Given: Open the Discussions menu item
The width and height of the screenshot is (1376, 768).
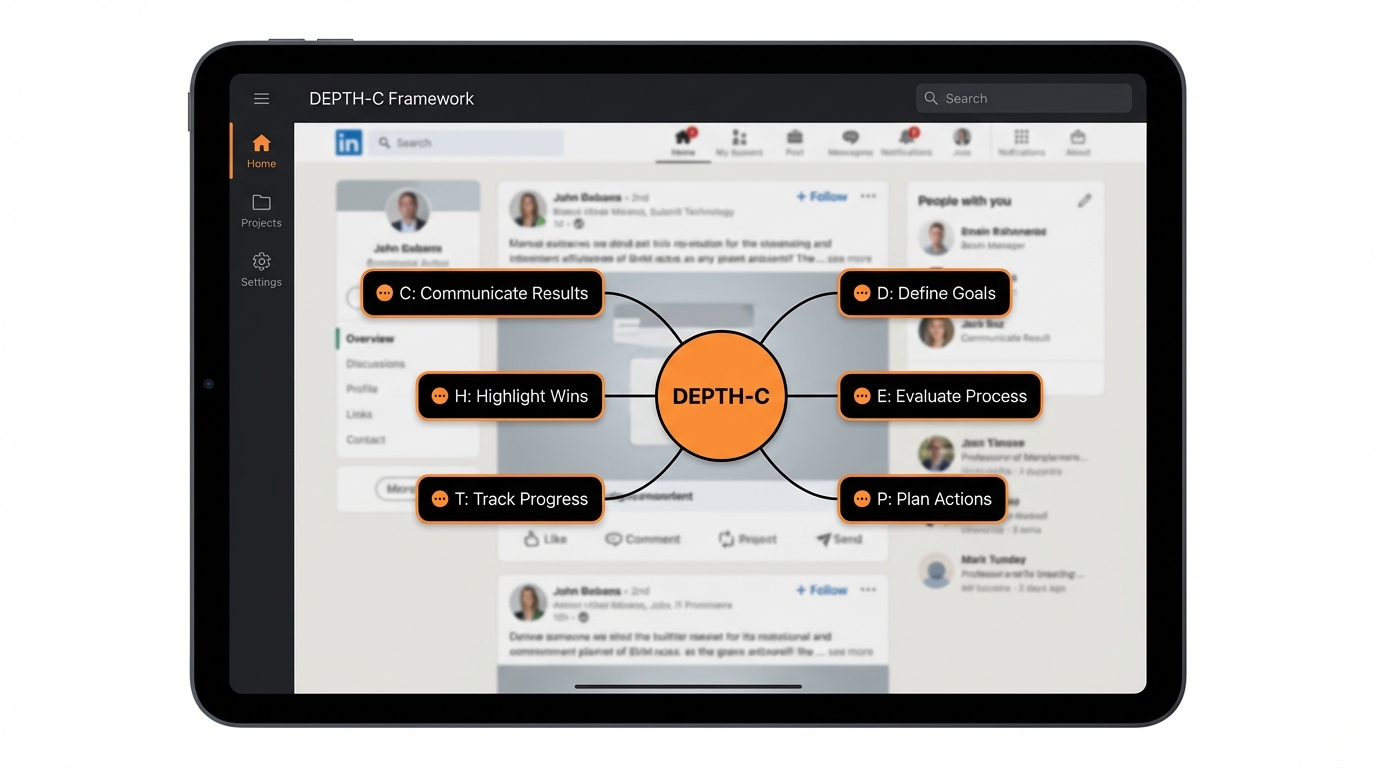Looking at the screenshot, I should [375, 364].
